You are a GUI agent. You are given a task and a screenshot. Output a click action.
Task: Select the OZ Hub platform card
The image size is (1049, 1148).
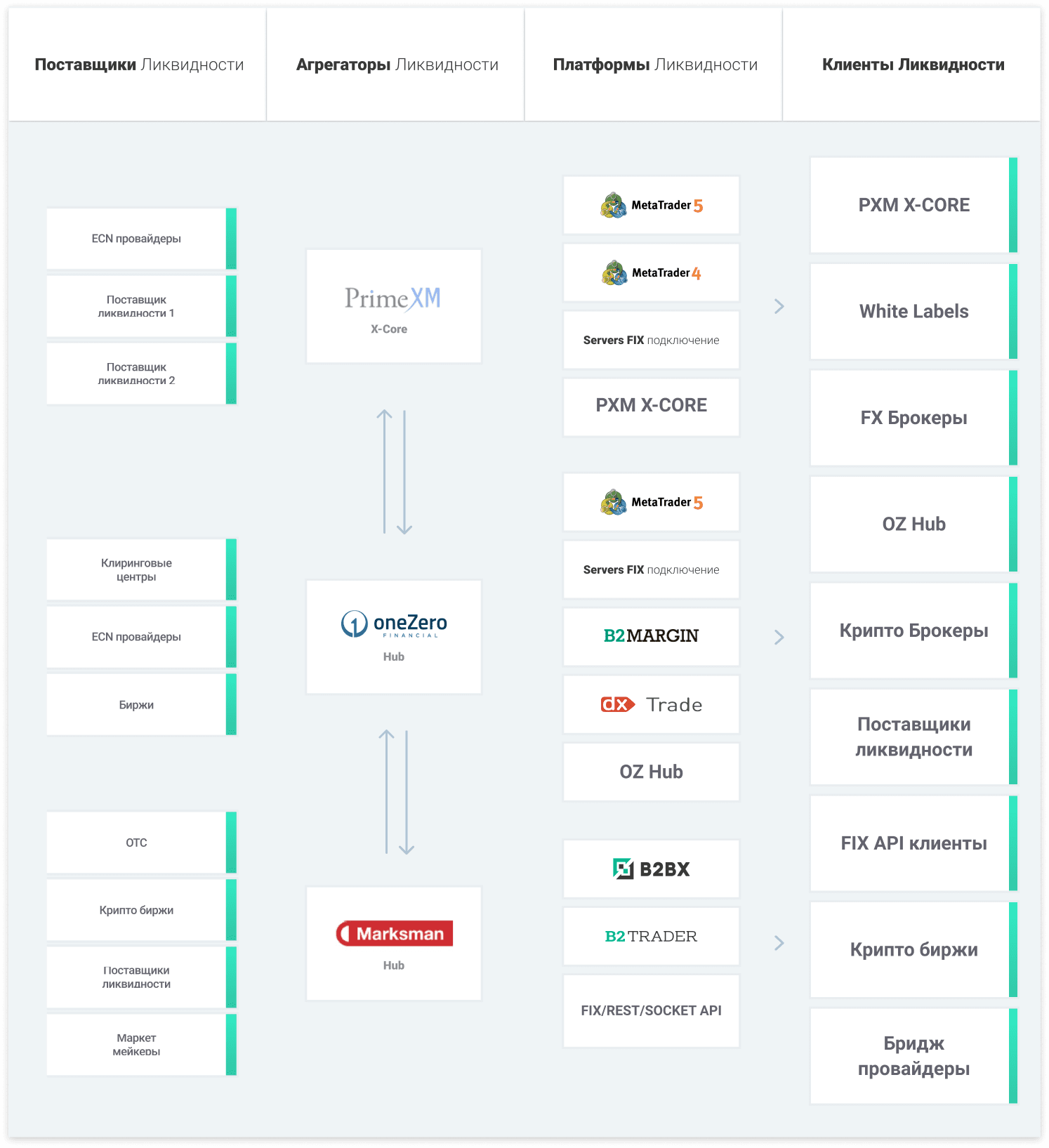pyautogui.click(x=651, y=772)
